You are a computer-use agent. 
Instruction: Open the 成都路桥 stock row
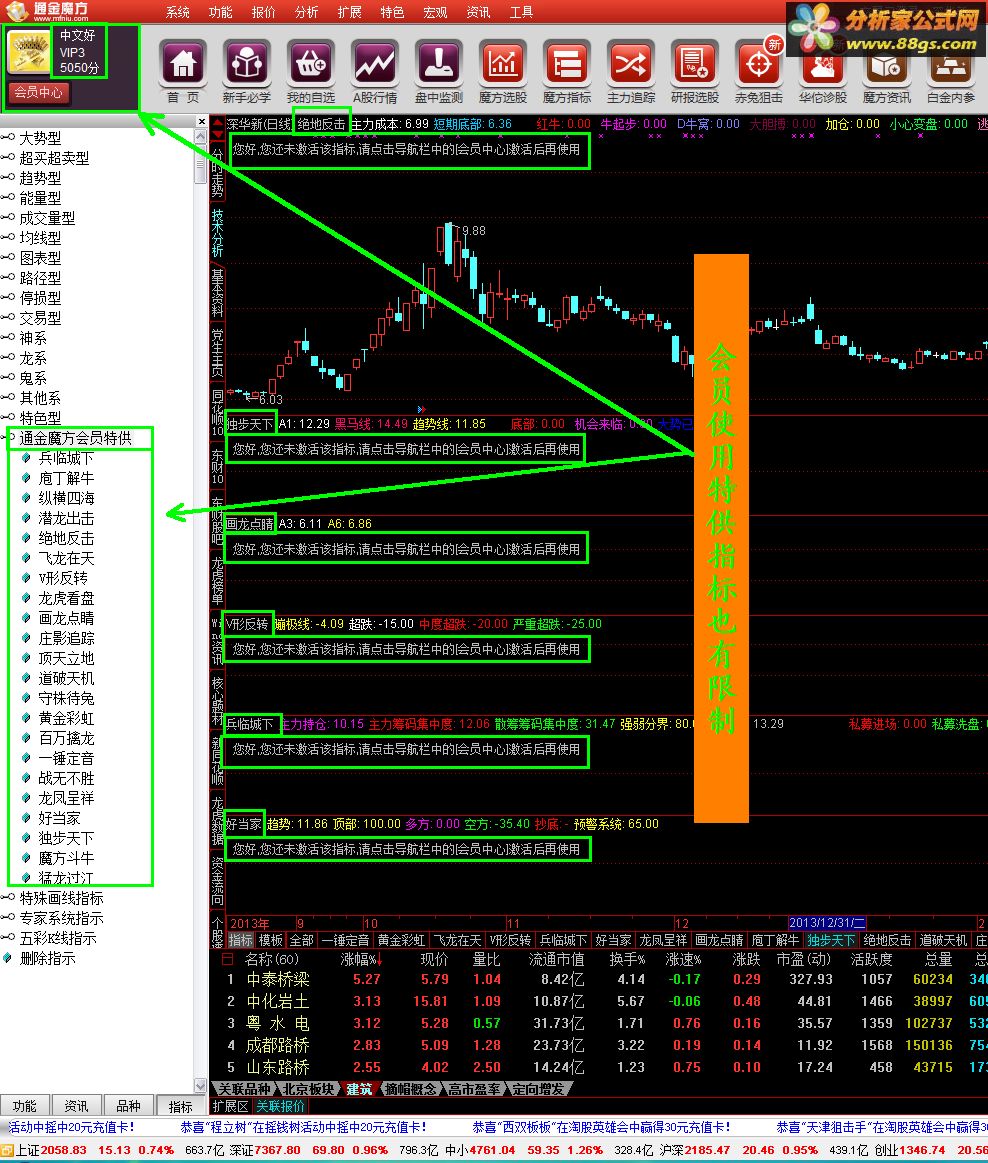coord(601,1045)
